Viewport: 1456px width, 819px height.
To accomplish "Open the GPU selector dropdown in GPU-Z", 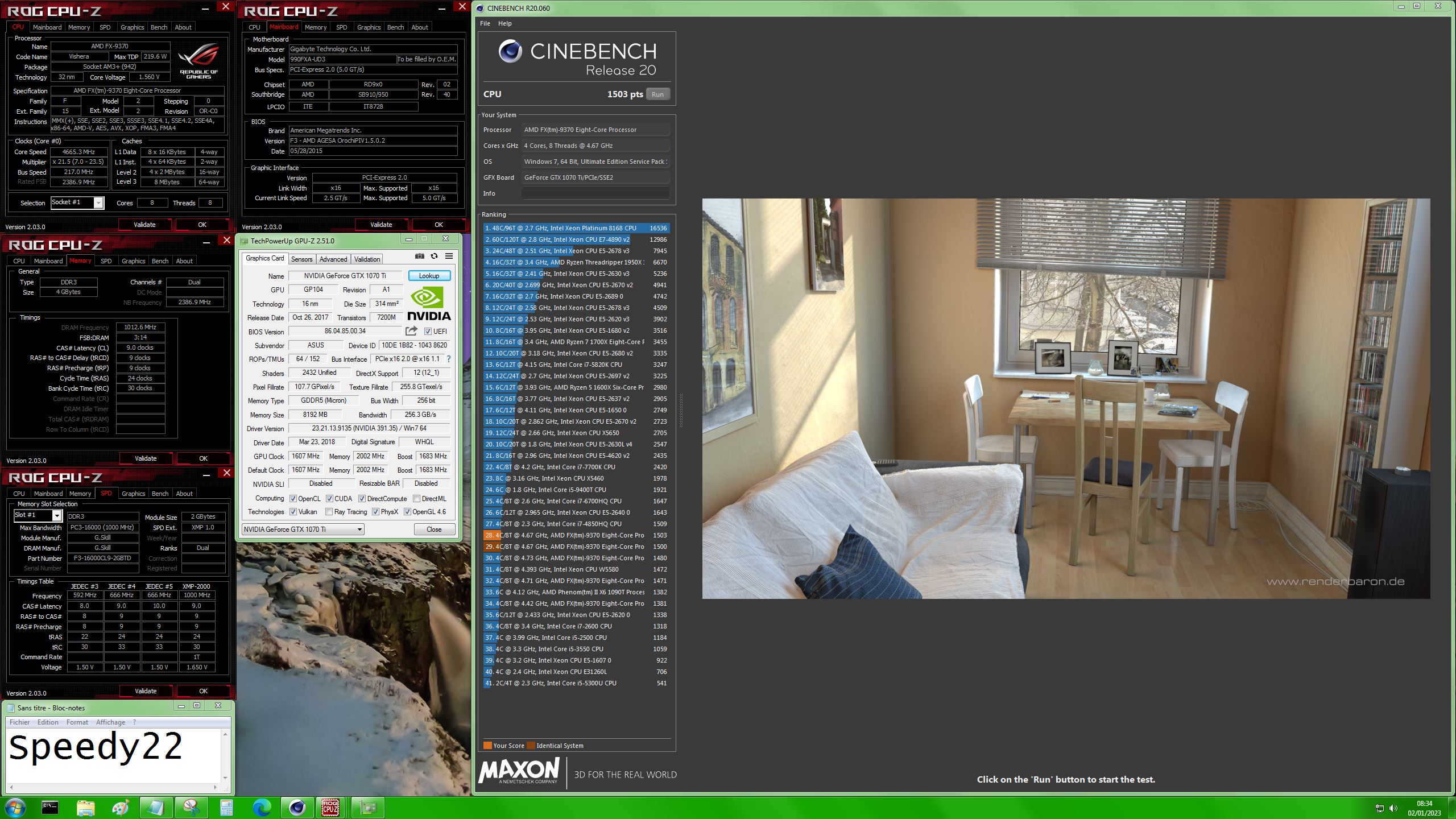I will (303, 530).
